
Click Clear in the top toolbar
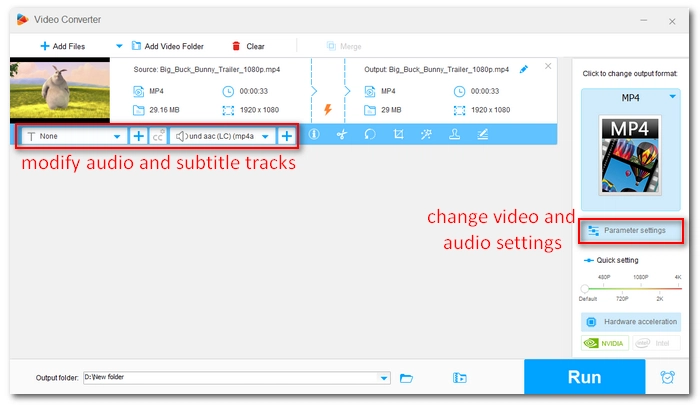coord(248,46)
